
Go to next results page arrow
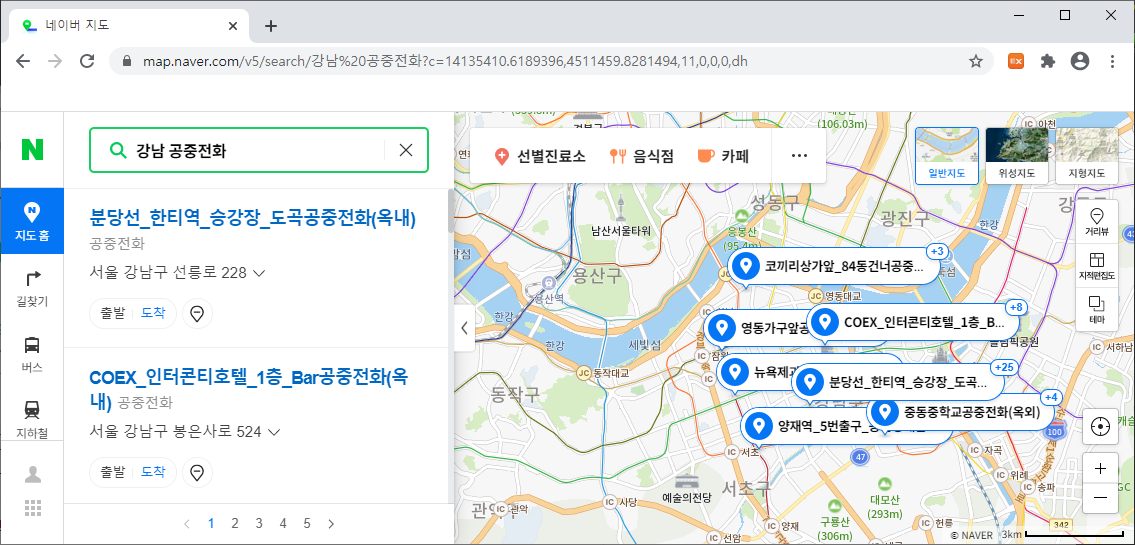(x=332, y=523)
